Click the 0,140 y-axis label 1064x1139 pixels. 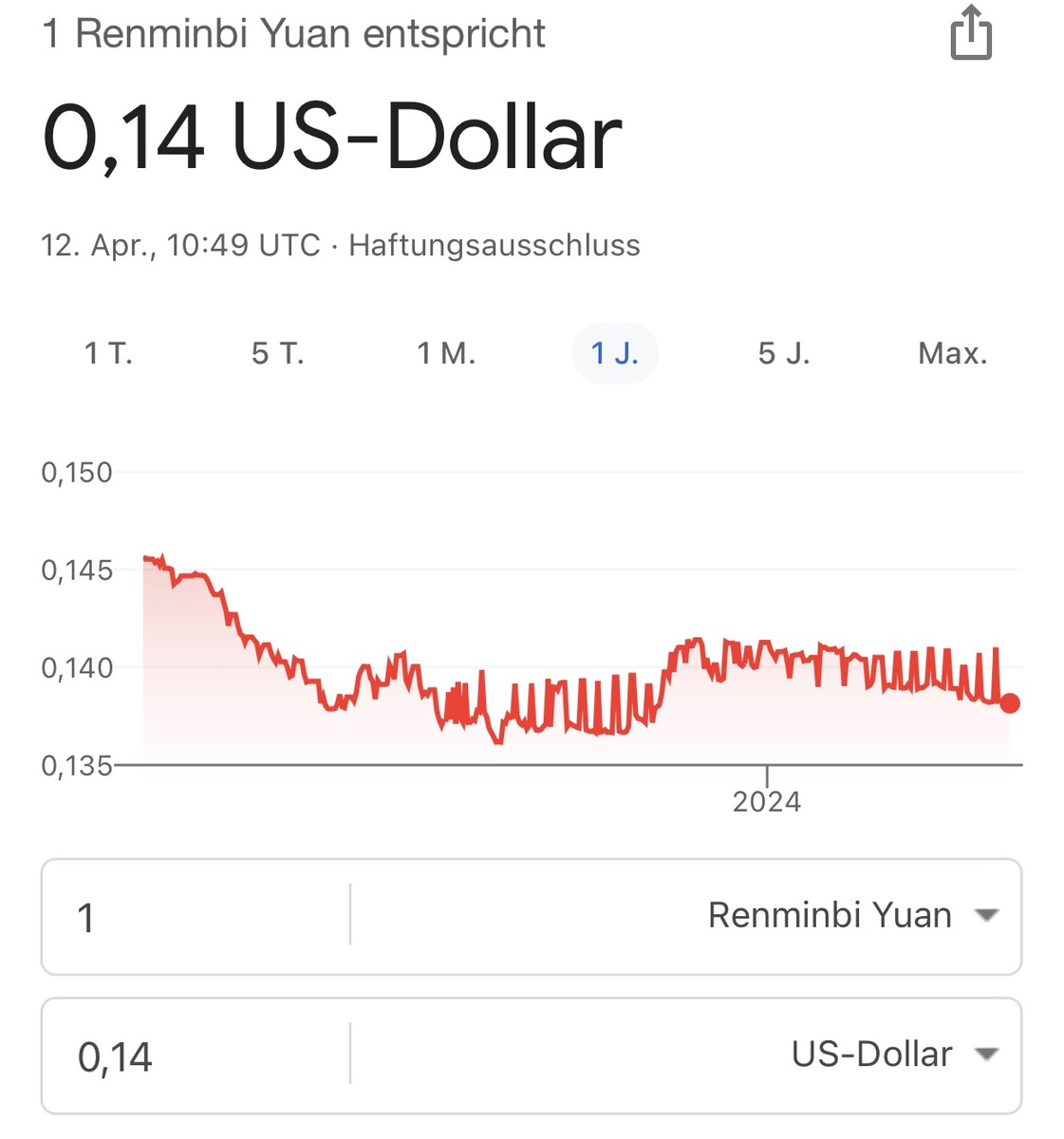(77, 668)
